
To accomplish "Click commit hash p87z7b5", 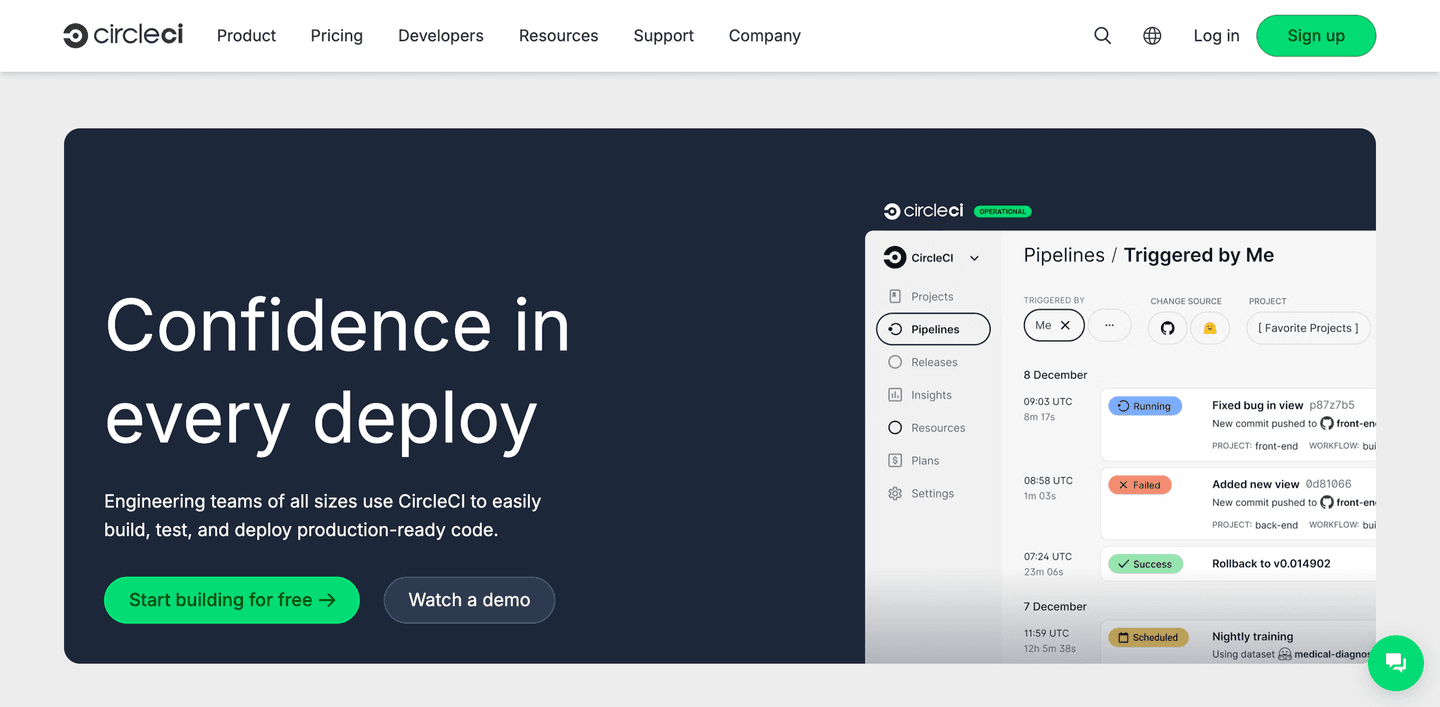I will [x=1332, y=405].
